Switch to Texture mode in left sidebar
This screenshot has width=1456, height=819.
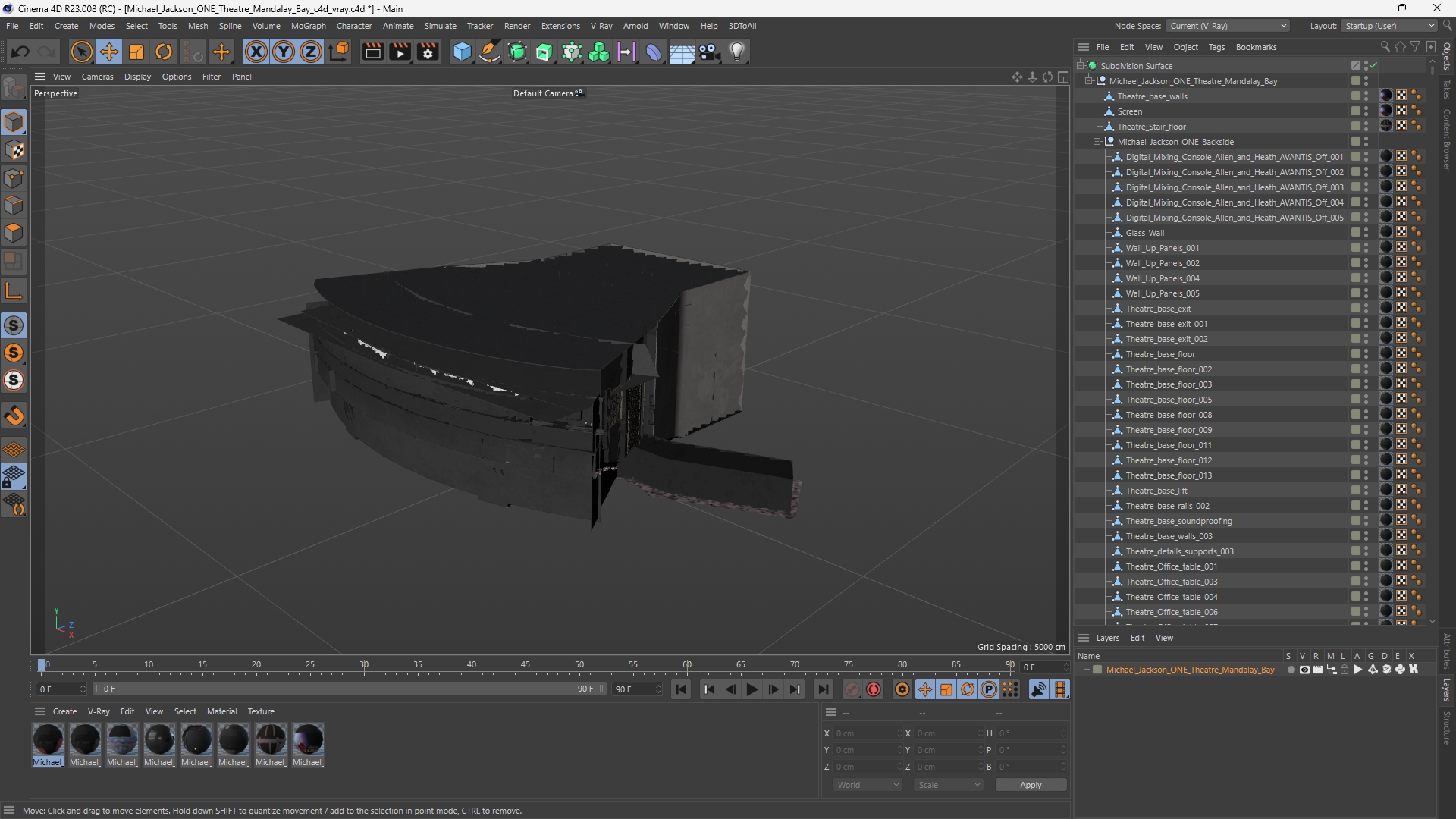click(14, 150)
